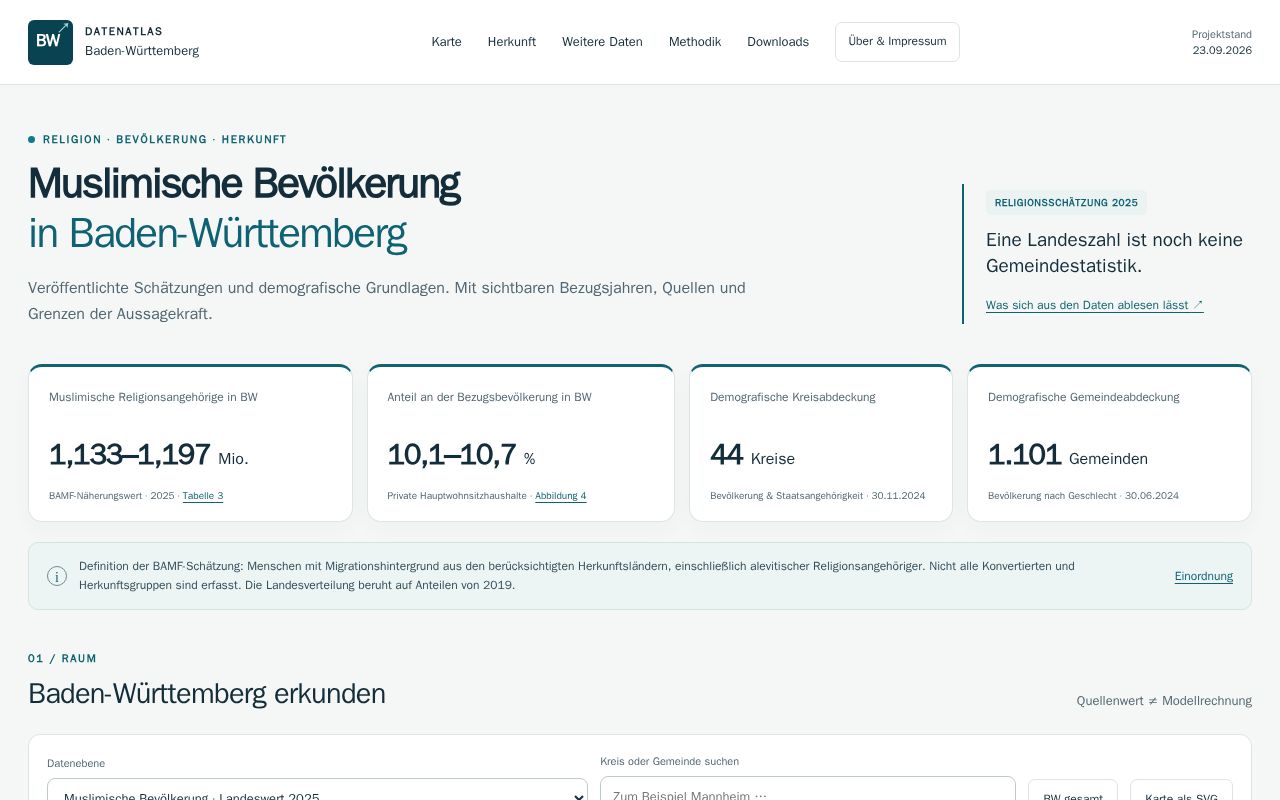Viewport: 1280px width, 800px height.
Task: Click the quote Eine Landeszahl ist noch keine Gemeindestatistik
Action: [x=1114, y=253]
